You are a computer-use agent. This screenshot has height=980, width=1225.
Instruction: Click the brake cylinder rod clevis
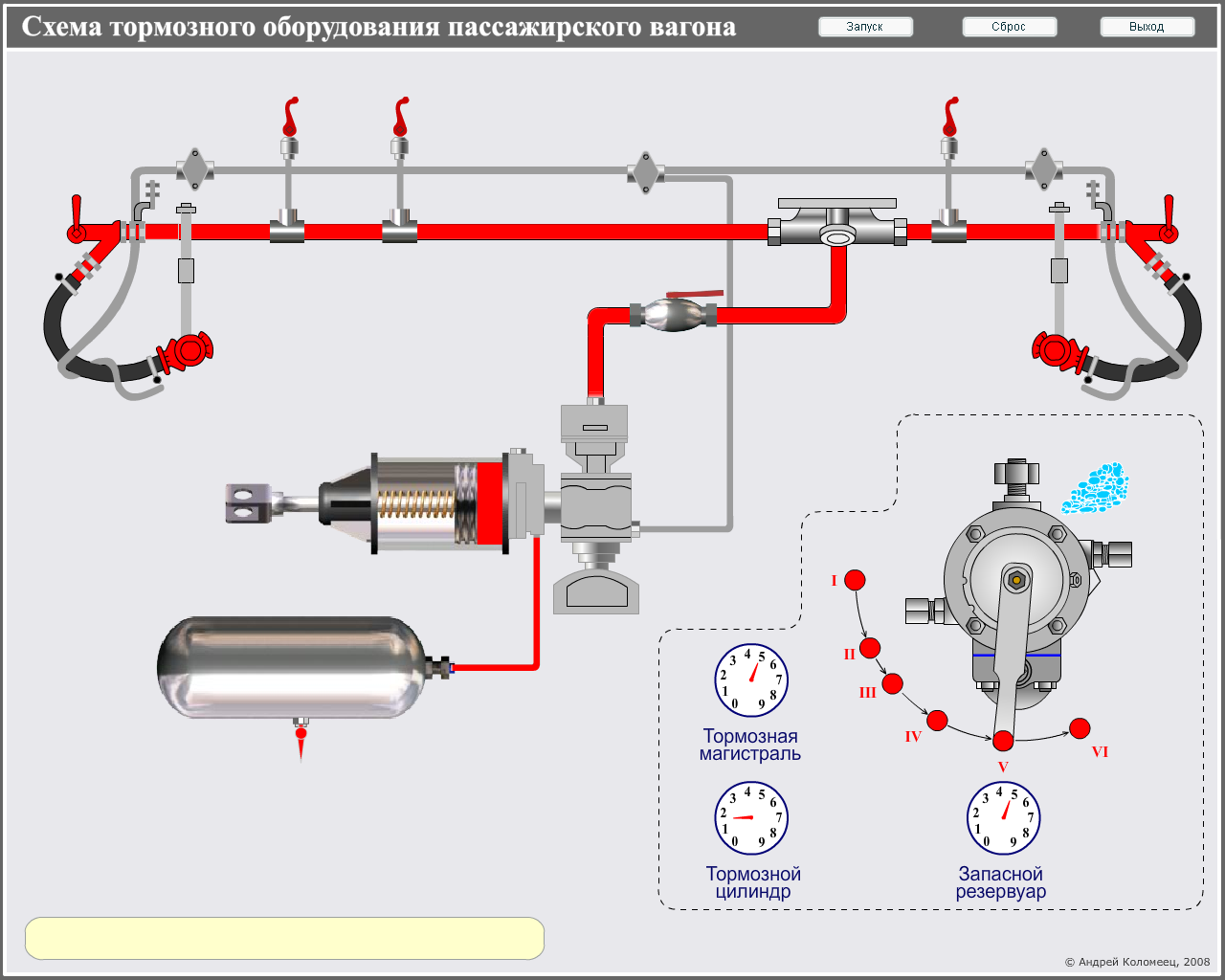(247, 503)
